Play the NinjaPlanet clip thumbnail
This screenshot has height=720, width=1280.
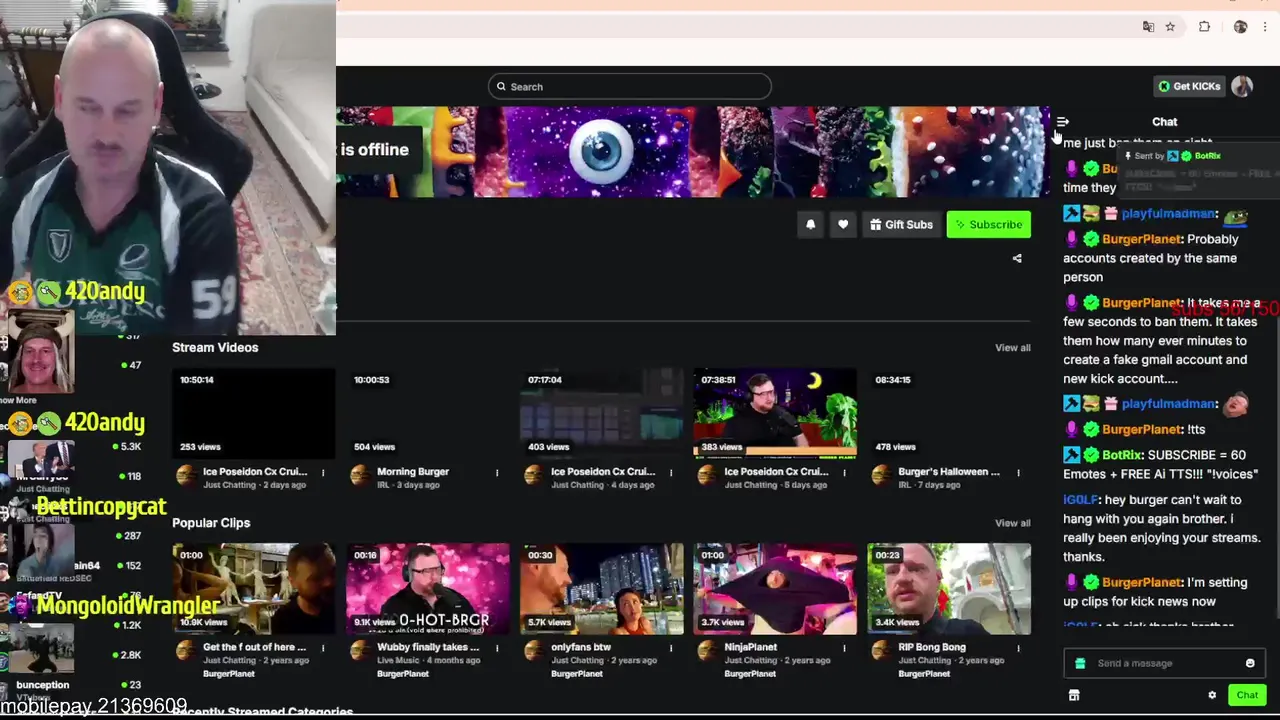(775, 589)
